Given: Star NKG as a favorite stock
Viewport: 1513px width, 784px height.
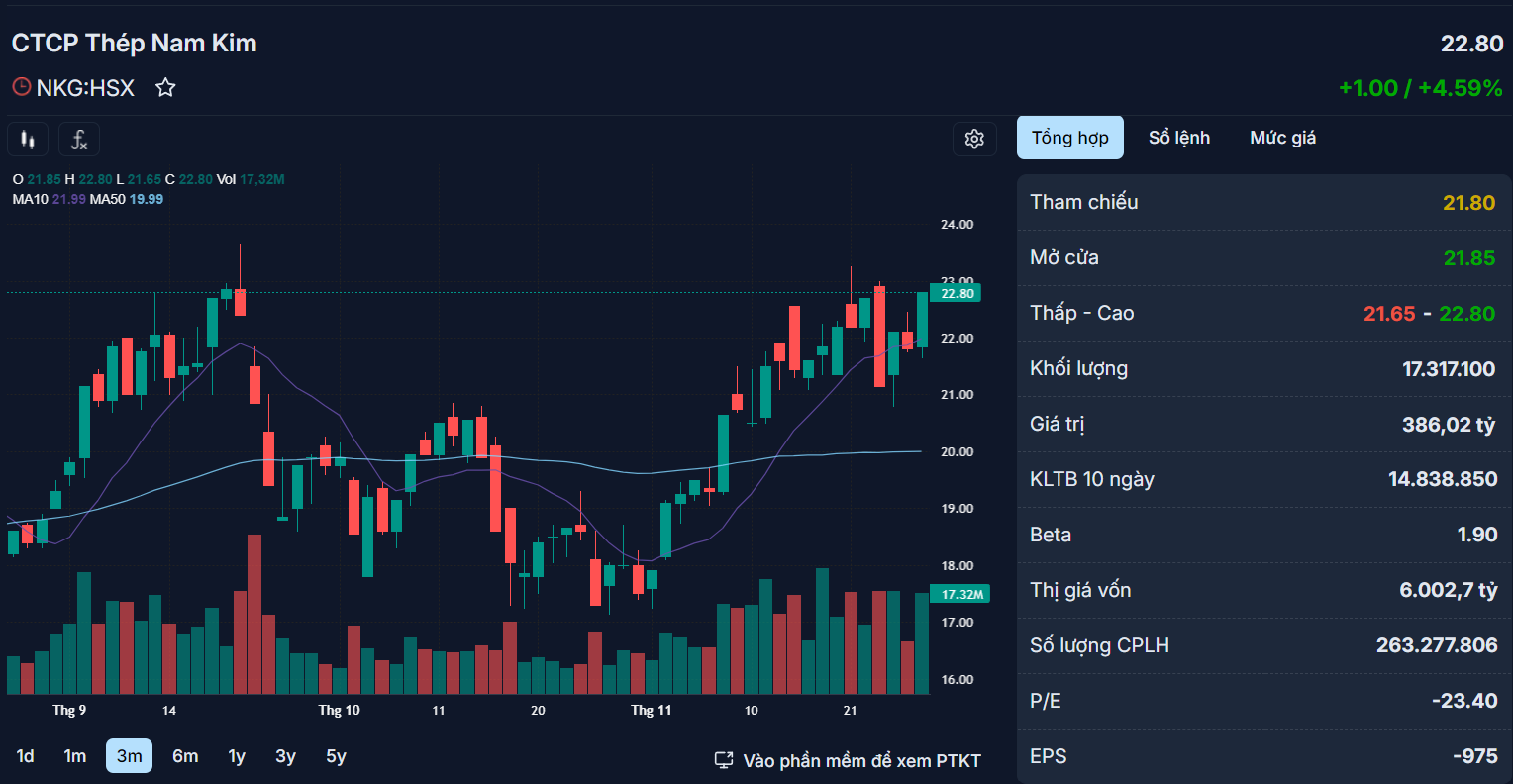Looking at the screenshot, I should (165, 88).
